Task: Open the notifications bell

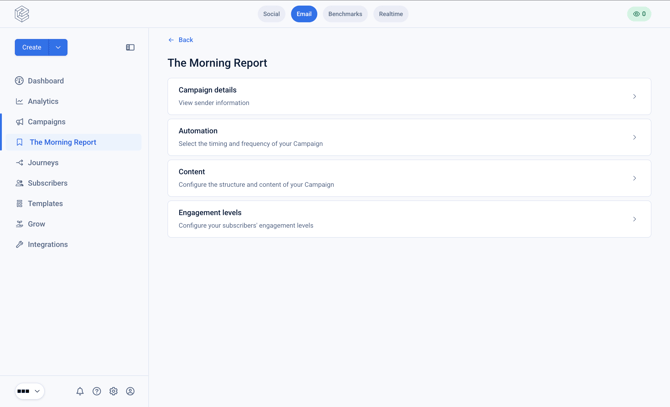Action: click(x=80, y=391)
